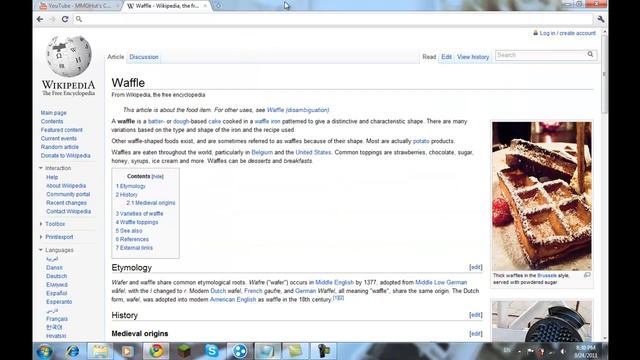Open Minecraft block icon in taskbar
This screenshot has width=640, height=360.
pyautogui.click(x=184, y=351)
